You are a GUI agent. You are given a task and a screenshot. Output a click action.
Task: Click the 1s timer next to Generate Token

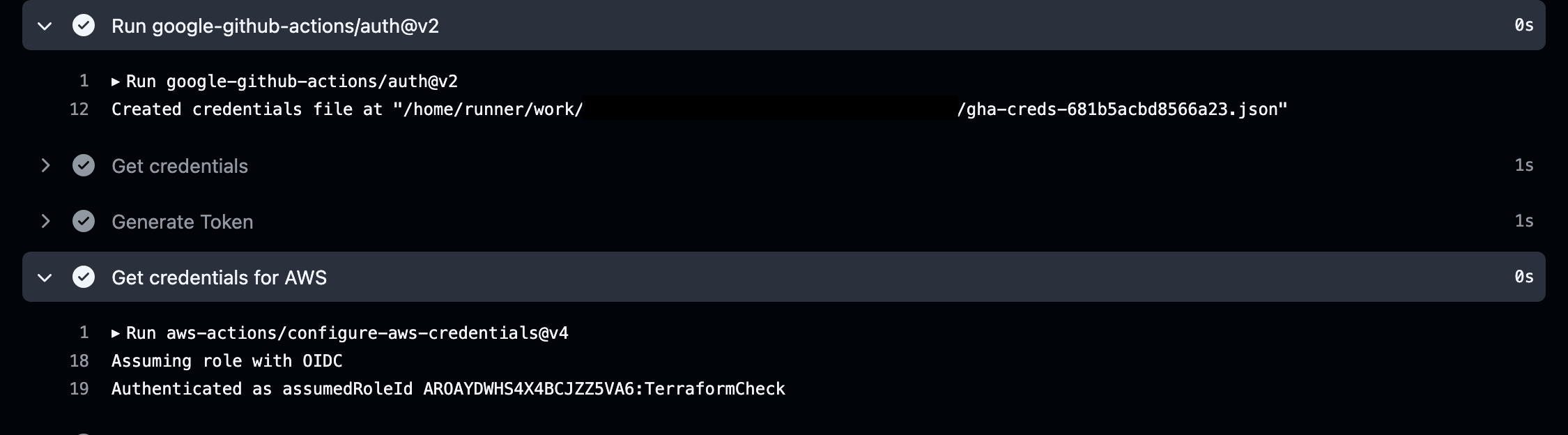(1523, 222)
